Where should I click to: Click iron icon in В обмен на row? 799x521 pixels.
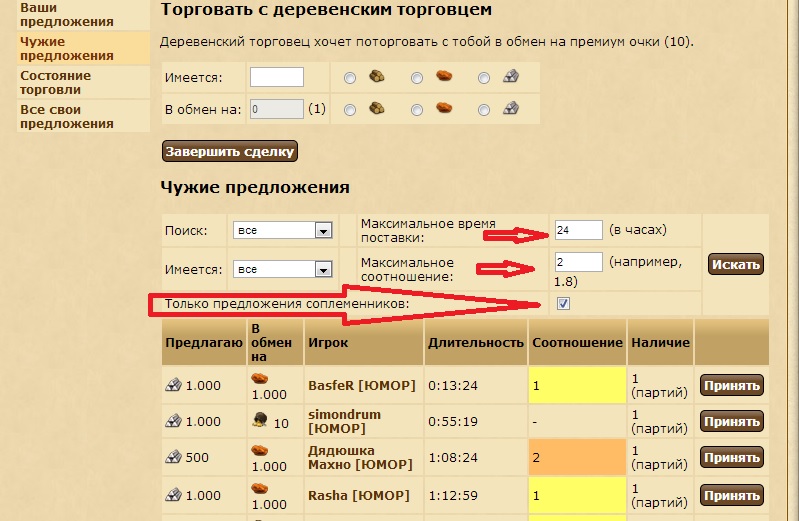click(511, 108)
